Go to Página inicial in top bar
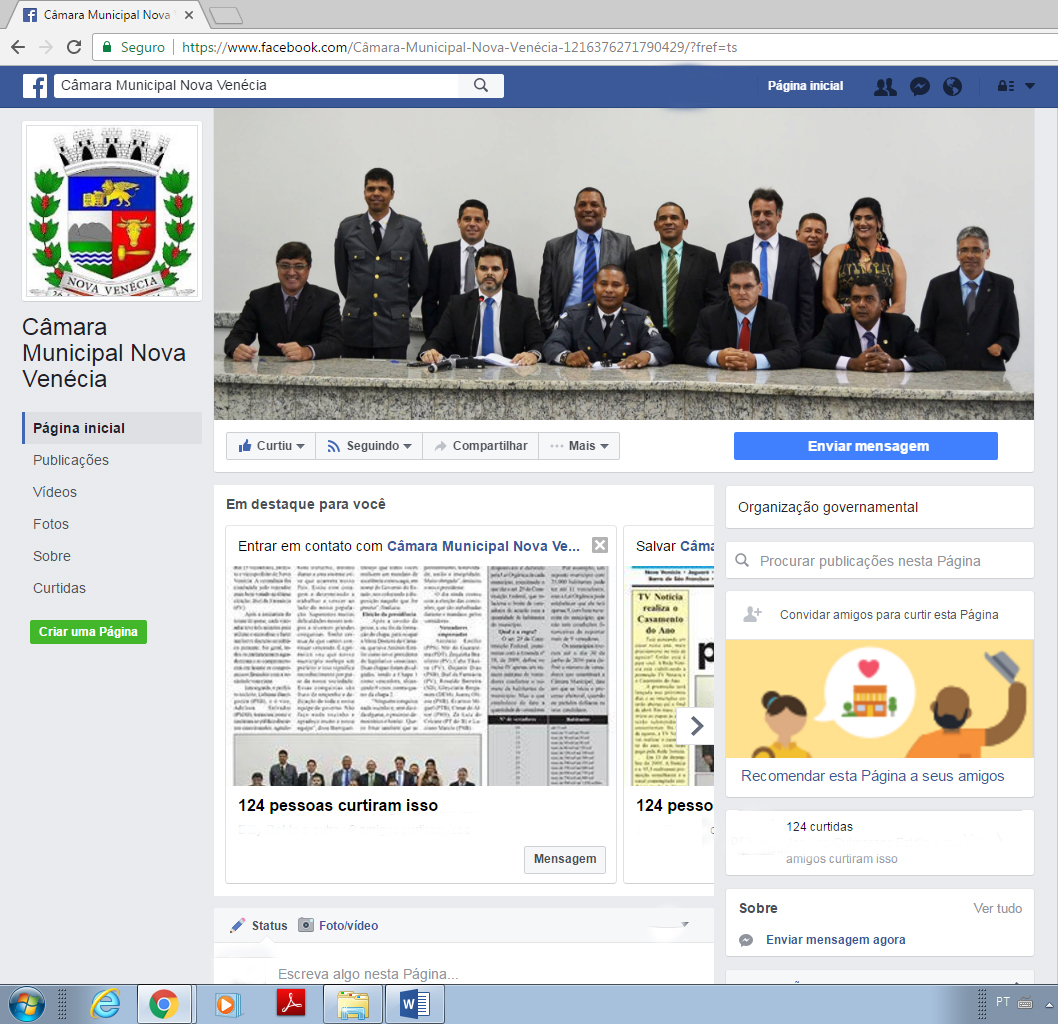Viewport: 1058px width, 1024px height. tap(805, 86)
